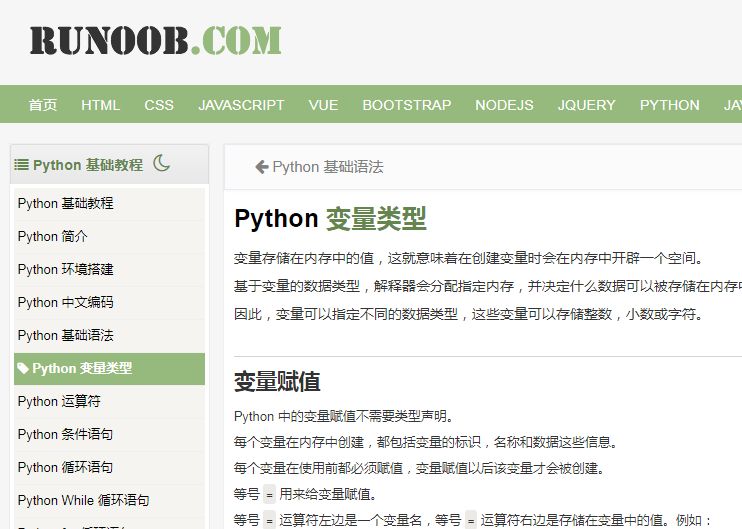Click the = code snippet before 用来给变量赋值
Screen dimensions: 742x529
pyautogui.click(x=269, y=495)
